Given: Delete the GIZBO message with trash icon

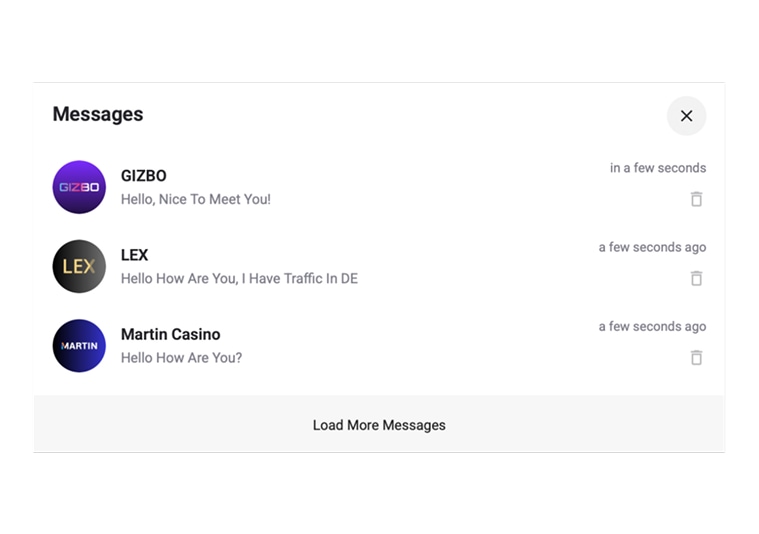Looking at the screenshot, I should (696, 199).
